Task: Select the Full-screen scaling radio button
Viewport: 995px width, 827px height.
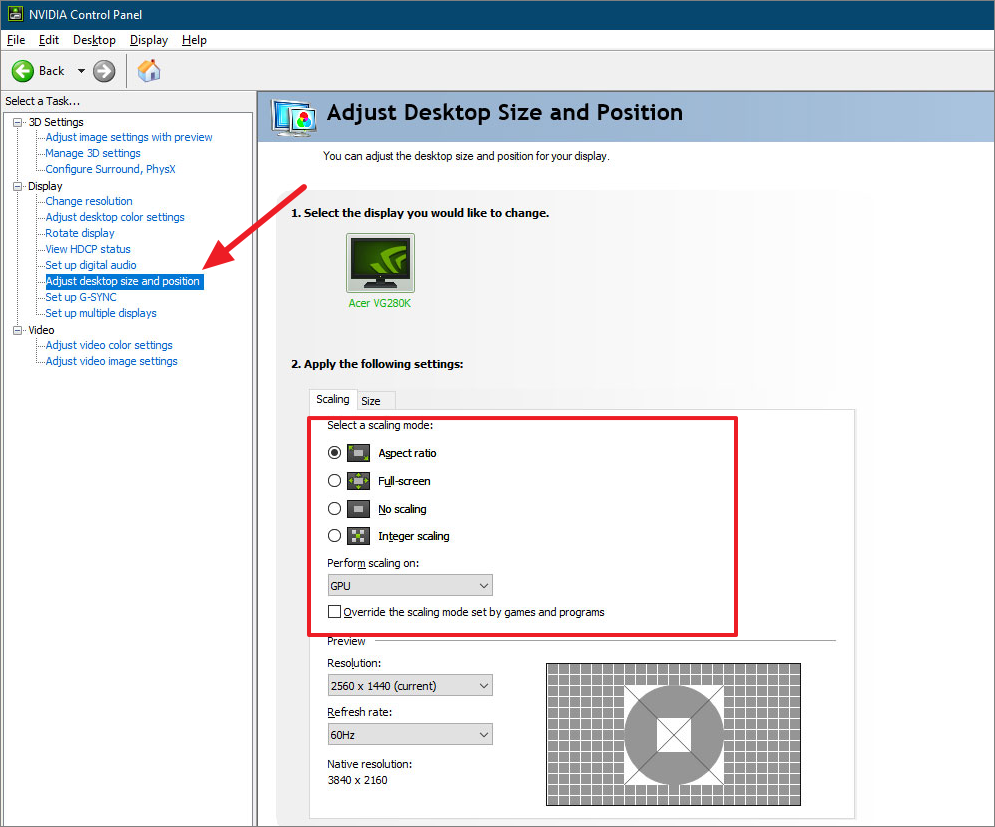Action: (x=334, y=480)
